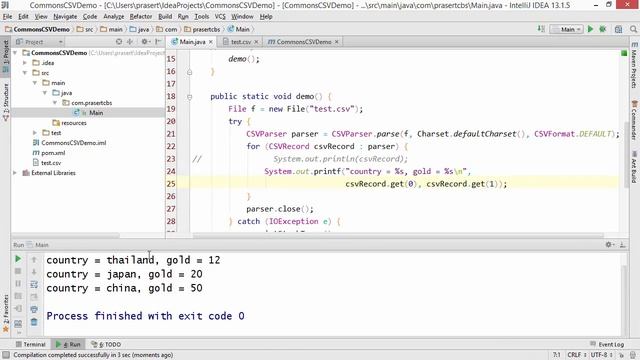
Task: Open Ant Build side panel
Action: 634,167
